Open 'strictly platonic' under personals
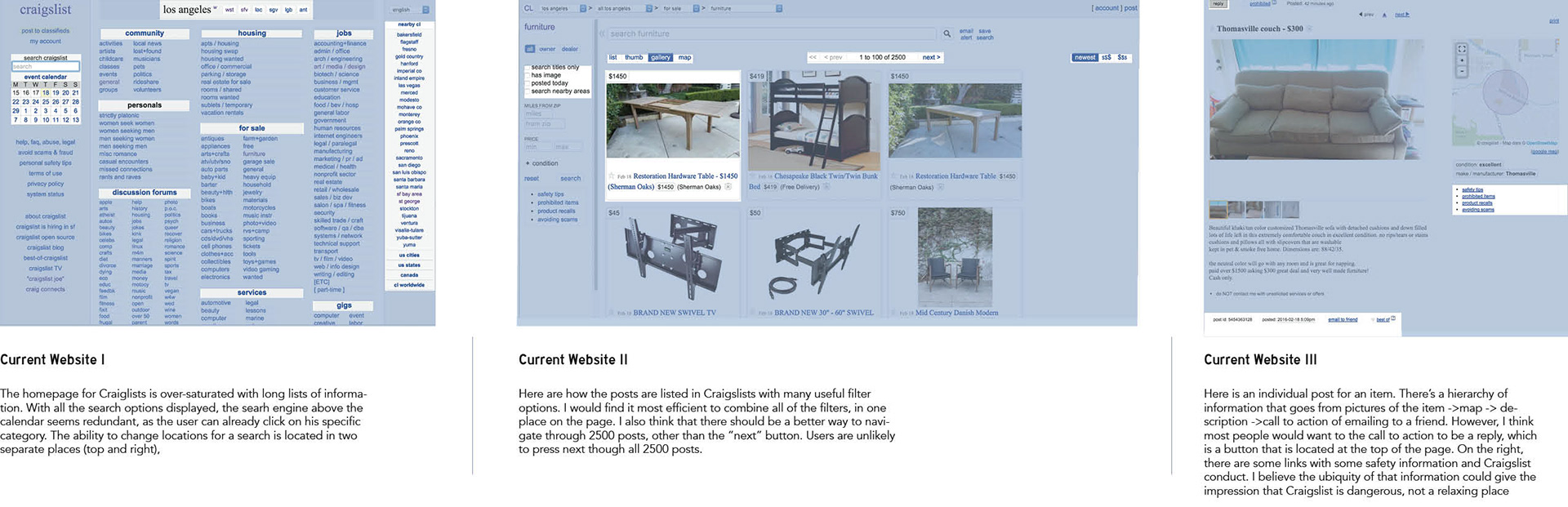 coord(119,116)
